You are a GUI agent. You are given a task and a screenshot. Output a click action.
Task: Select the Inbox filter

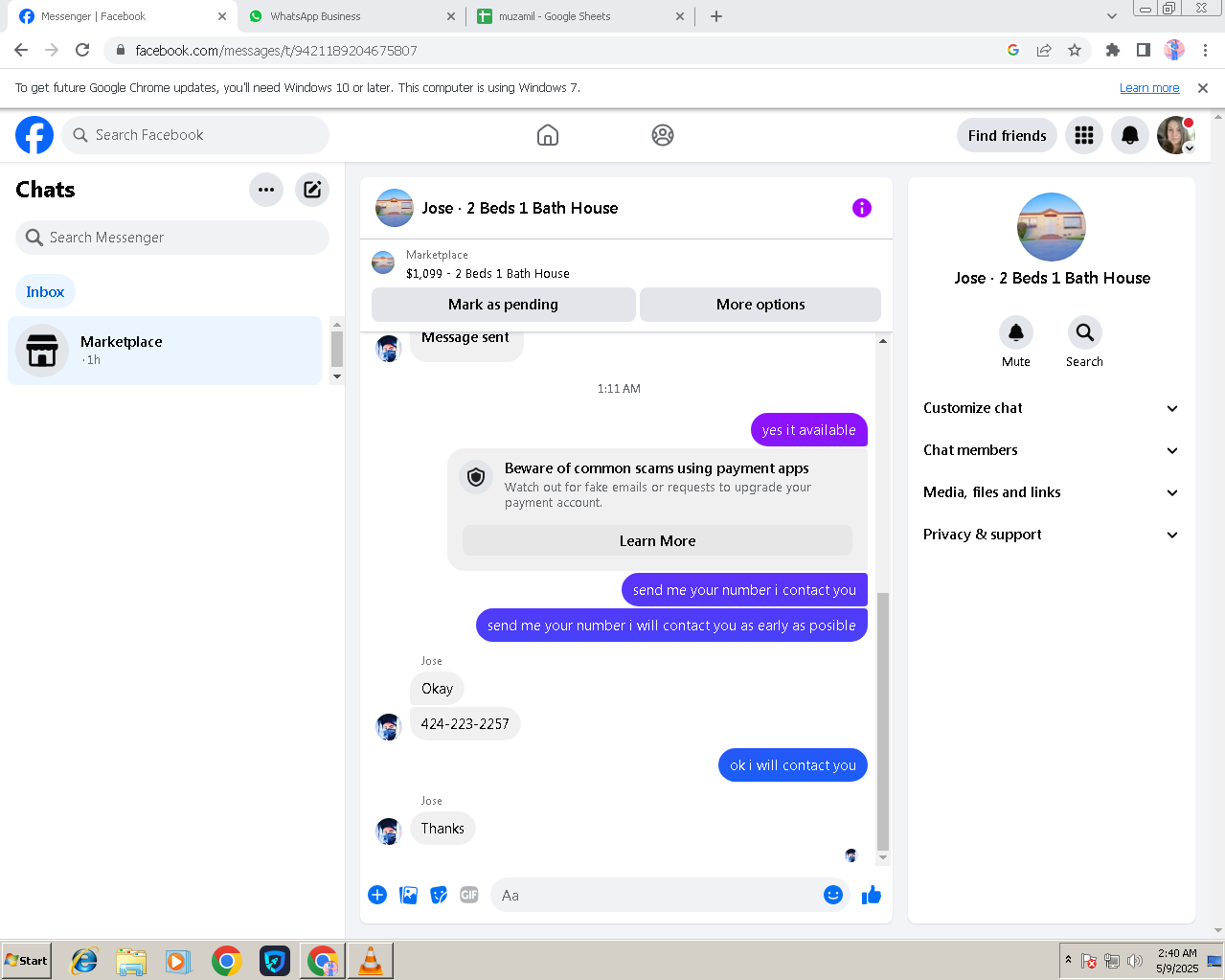tap(45, 292)
